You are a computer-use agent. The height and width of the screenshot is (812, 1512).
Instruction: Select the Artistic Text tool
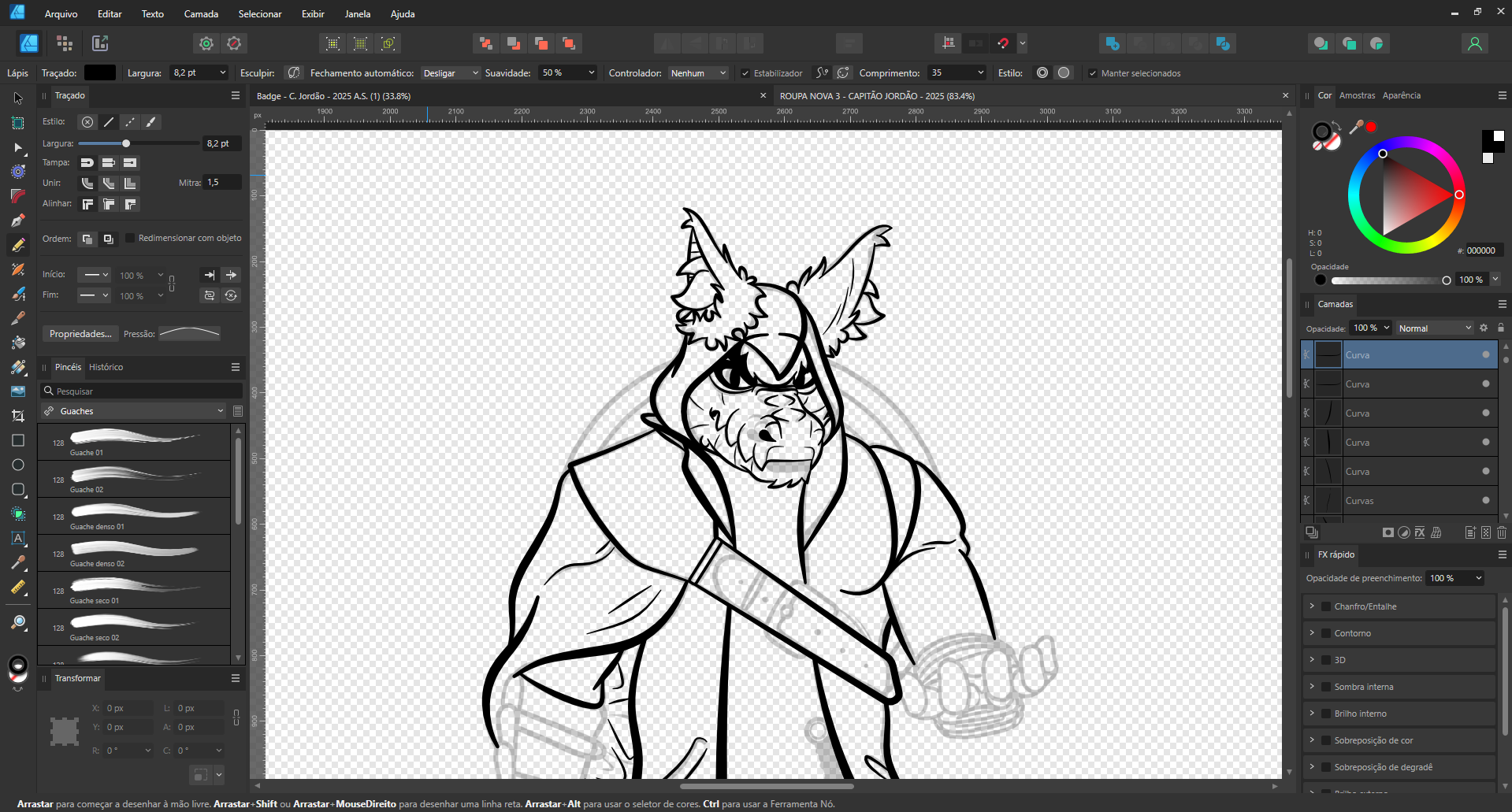[x=18, y=539]
